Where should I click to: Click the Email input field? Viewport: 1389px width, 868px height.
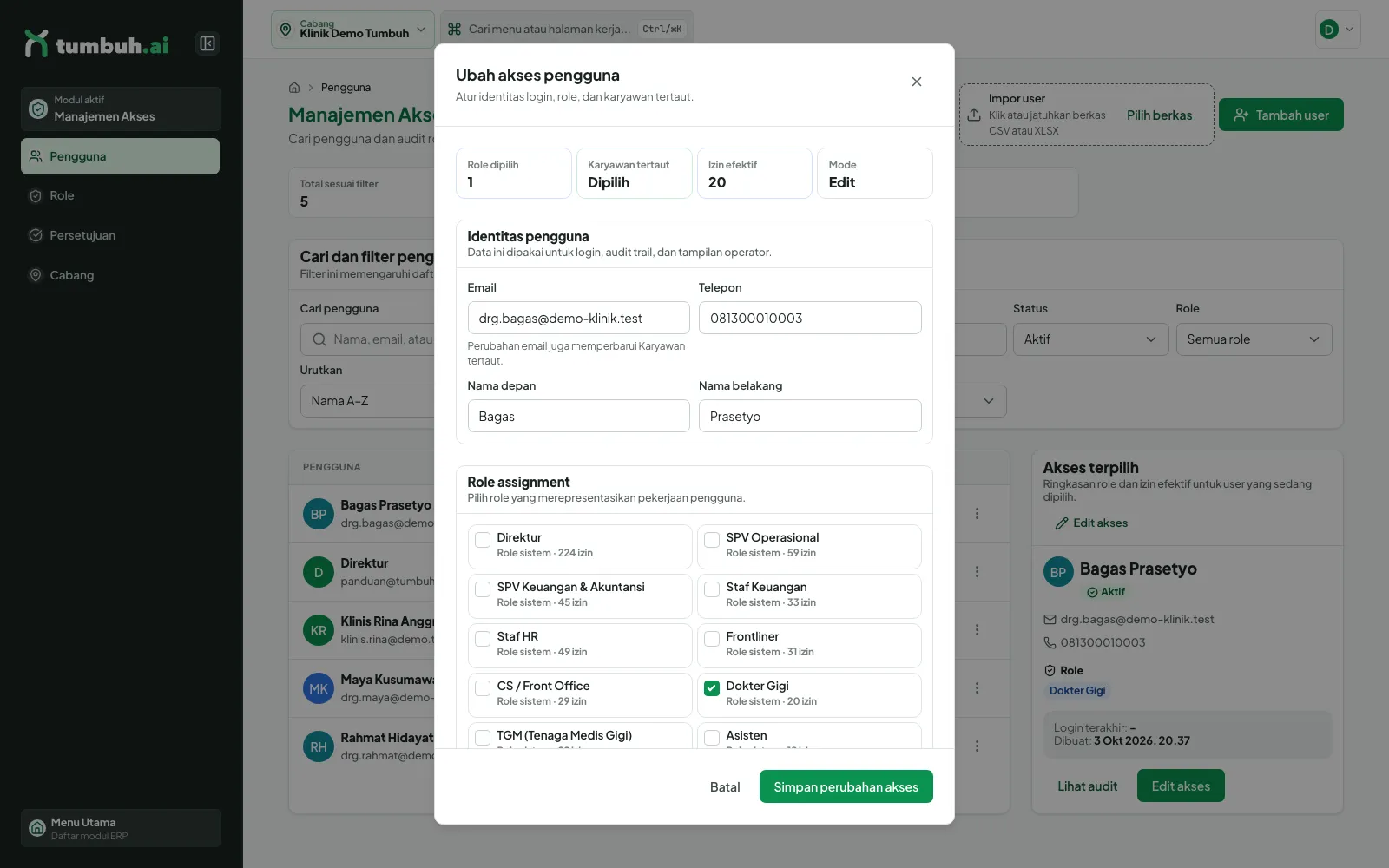click(x=578, y=318)
